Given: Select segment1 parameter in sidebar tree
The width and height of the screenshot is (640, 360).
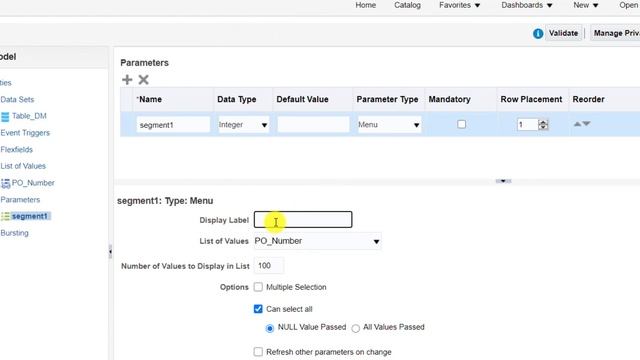Looking at the screenshot, I should pyautogui.click(x=30, y=216).
